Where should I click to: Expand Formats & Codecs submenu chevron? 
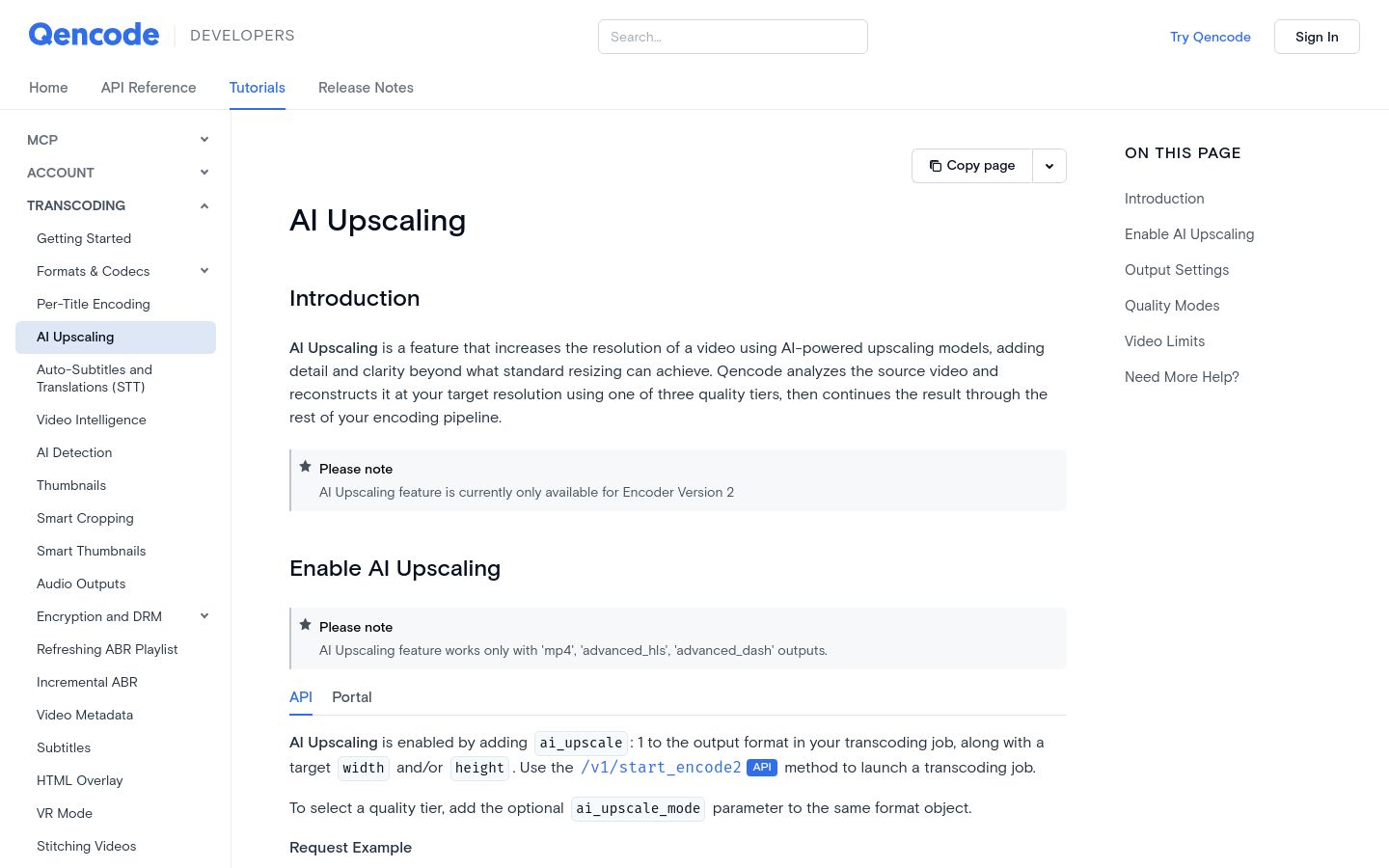tap(204, 271)
